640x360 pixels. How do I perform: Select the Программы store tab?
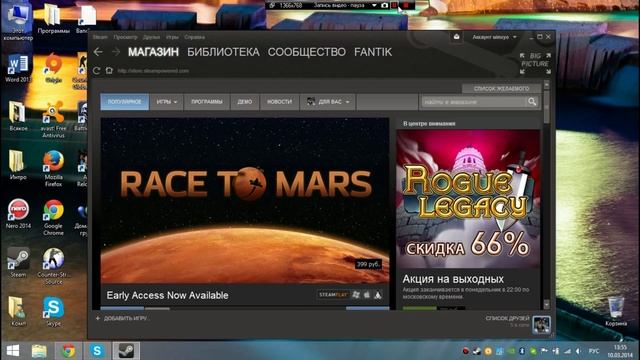point(207,102)
